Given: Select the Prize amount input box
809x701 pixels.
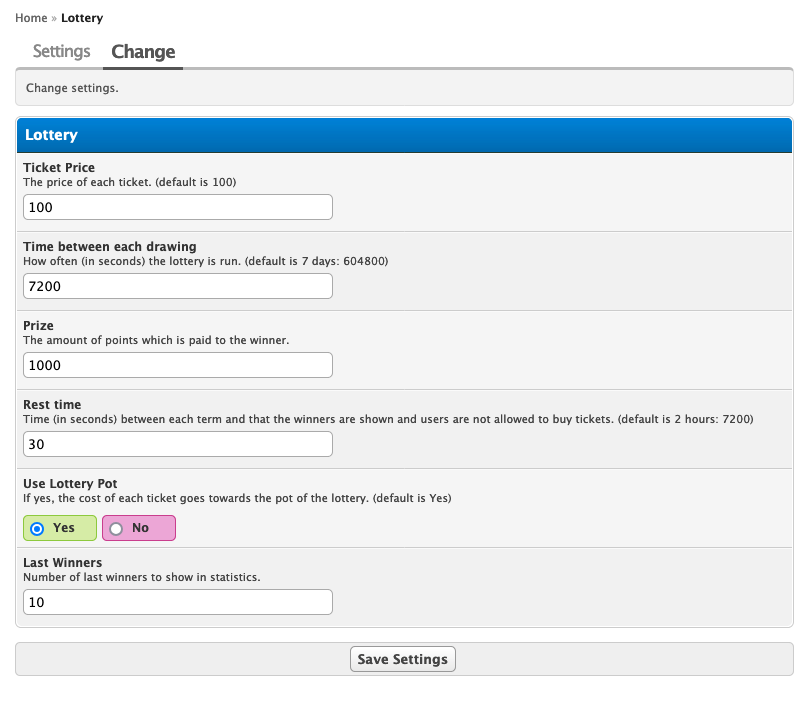Looking at the screenshot, I should click(178, 365).
